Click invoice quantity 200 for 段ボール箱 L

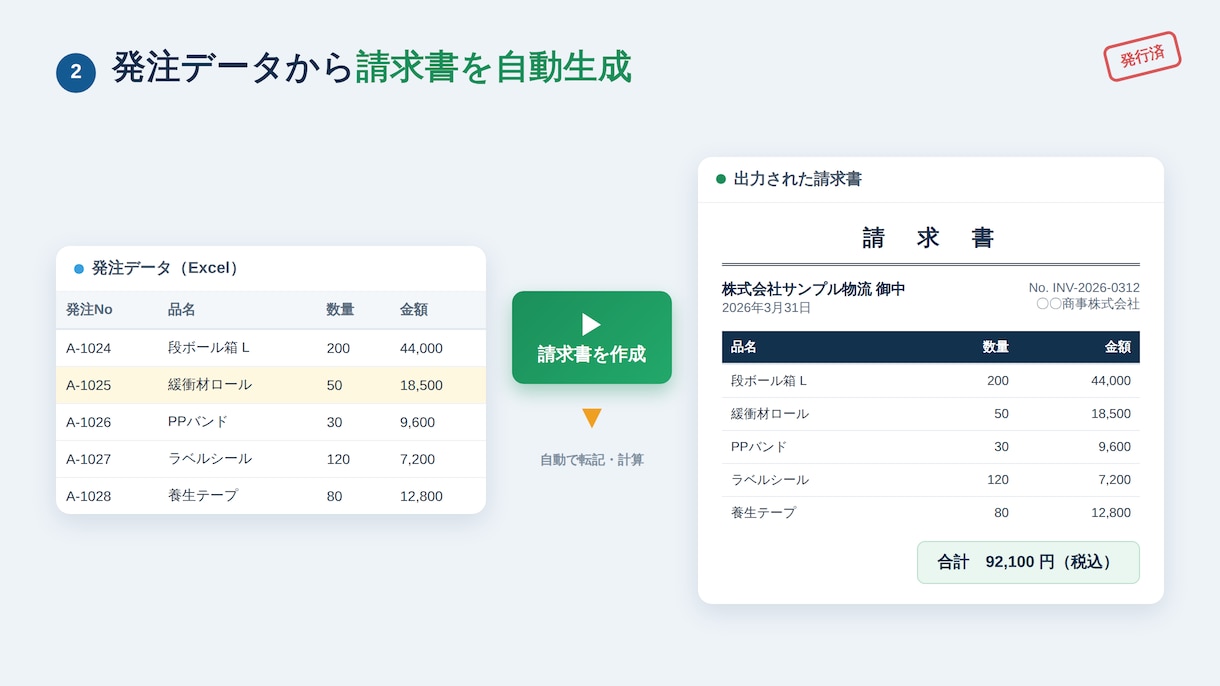coord(998,381)
